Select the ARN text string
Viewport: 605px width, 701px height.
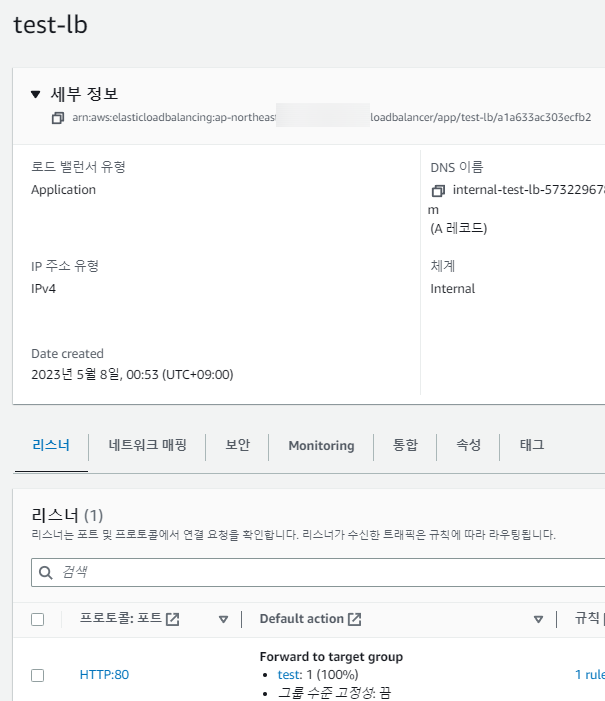332,118
